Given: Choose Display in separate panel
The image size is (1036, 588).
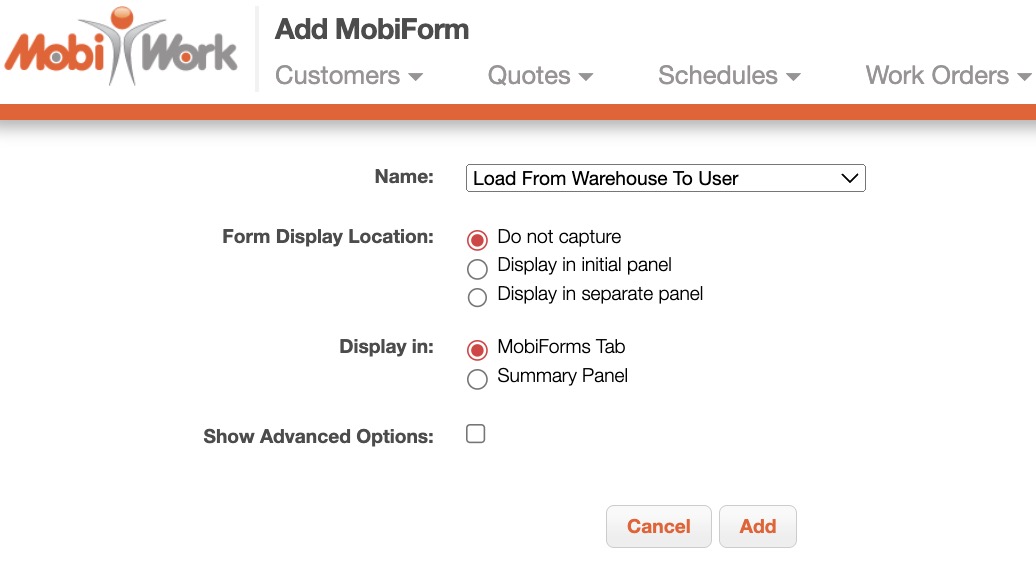Looking at the screenshot, I should (x=478, y=297).
